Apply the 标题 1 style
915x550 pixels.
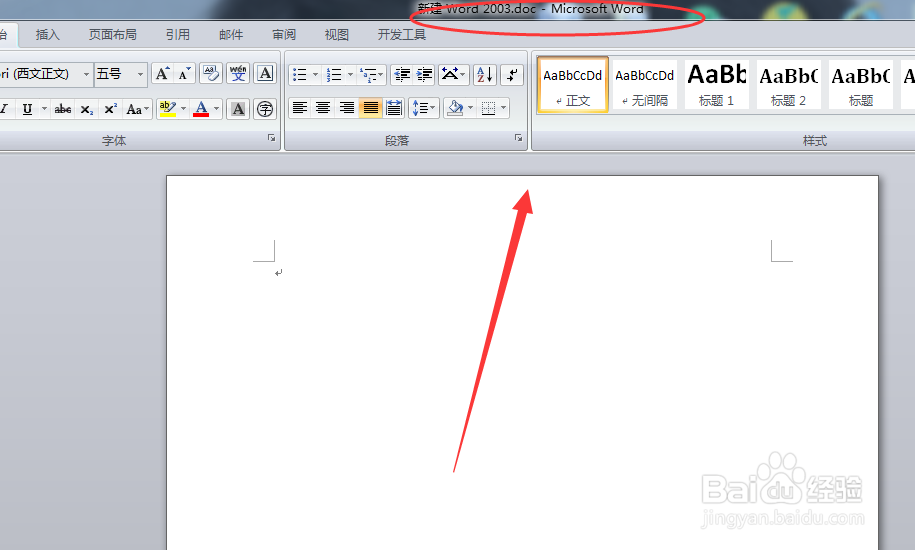coord(717,85)
